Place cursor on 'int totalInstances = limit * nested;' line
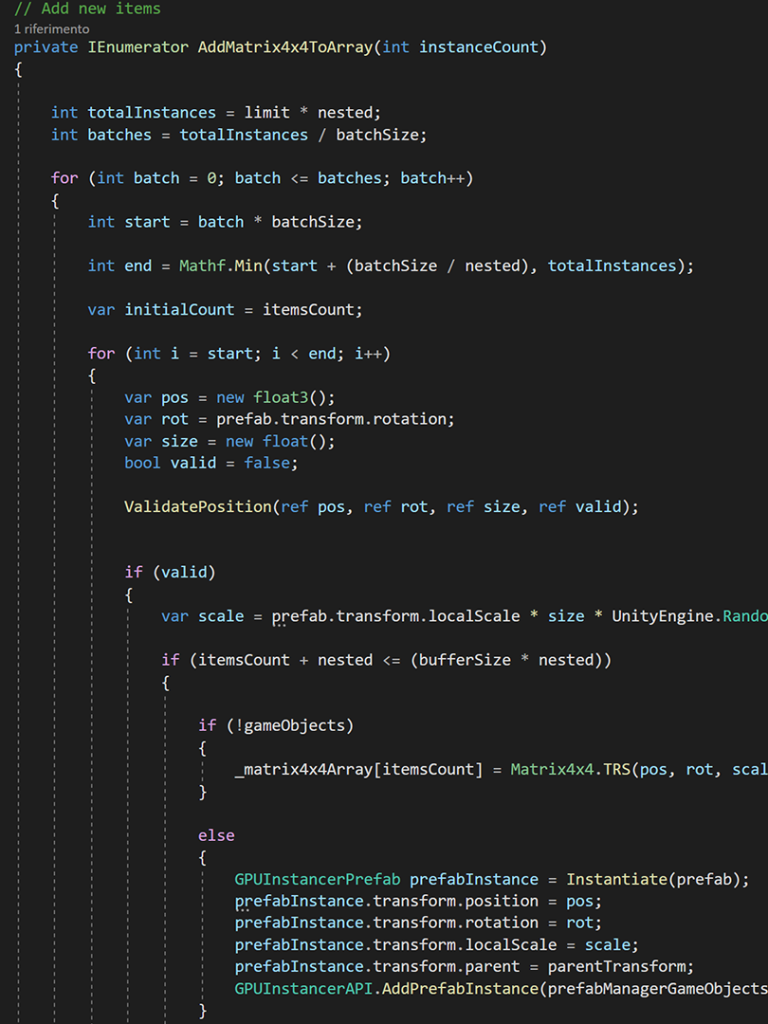The width and height of the screenshot is (768, 1024). [x=216, y=113]
